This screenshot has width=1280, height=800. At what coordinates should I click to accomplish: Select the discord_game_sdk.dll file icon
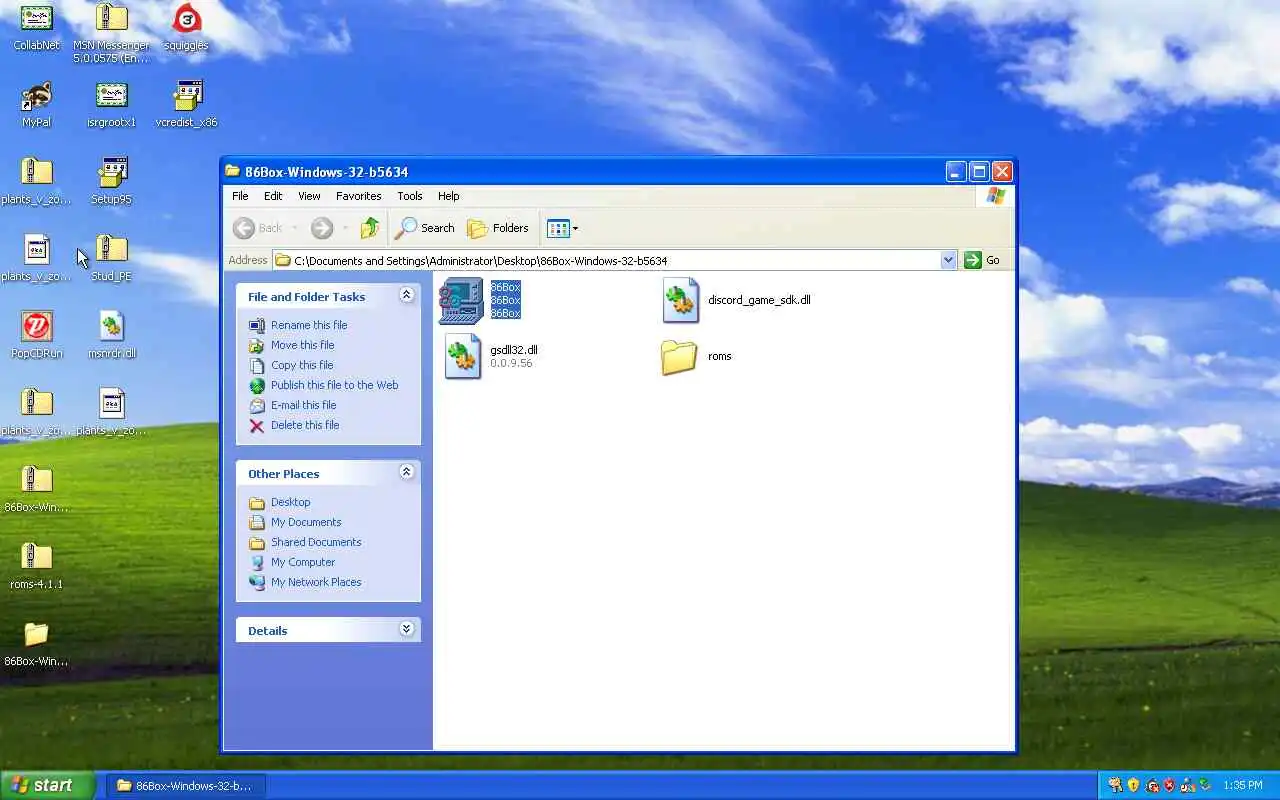click(x=680, y=300)
